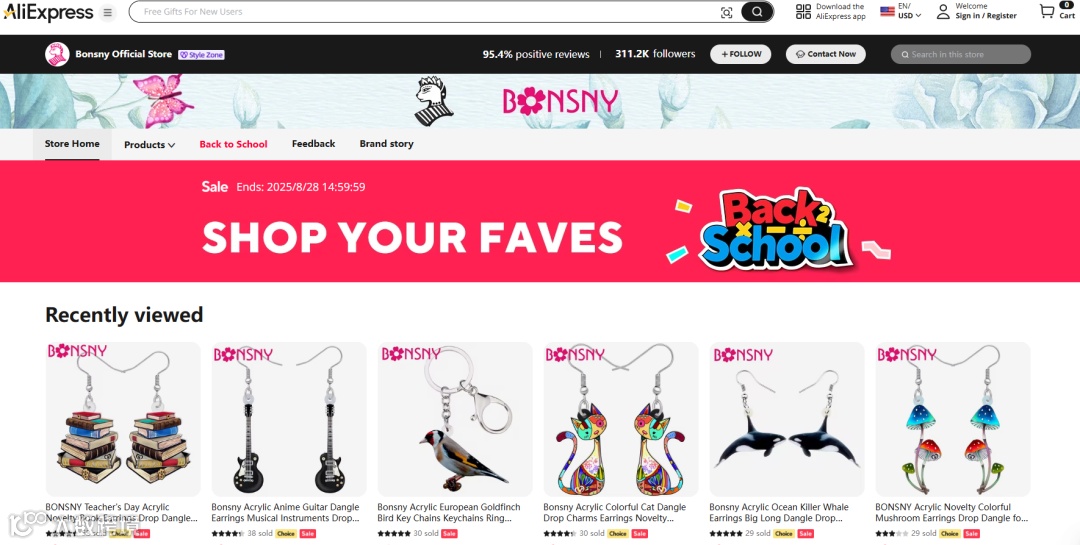The image size is (1080, 545).
Task: Open the Back to School tab
Action: pos(233,144)
